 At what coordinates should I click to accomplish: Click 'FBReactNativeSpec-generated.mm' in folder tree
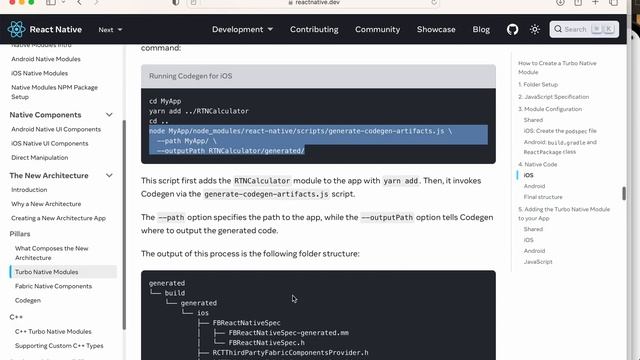(289, 333)
